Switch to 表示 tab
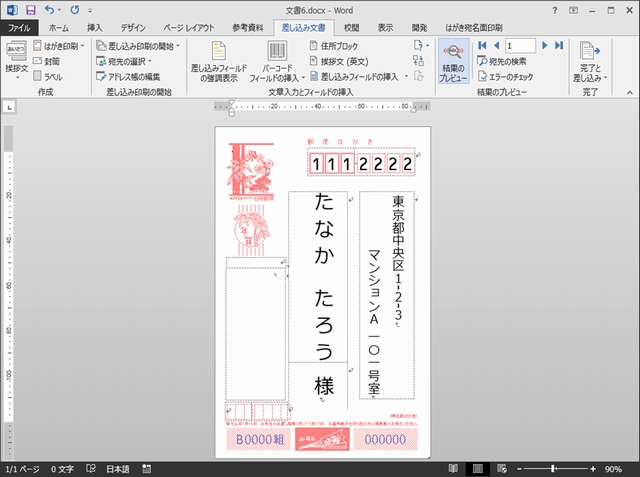Screen dimensions: 640x477 point(385,28)
